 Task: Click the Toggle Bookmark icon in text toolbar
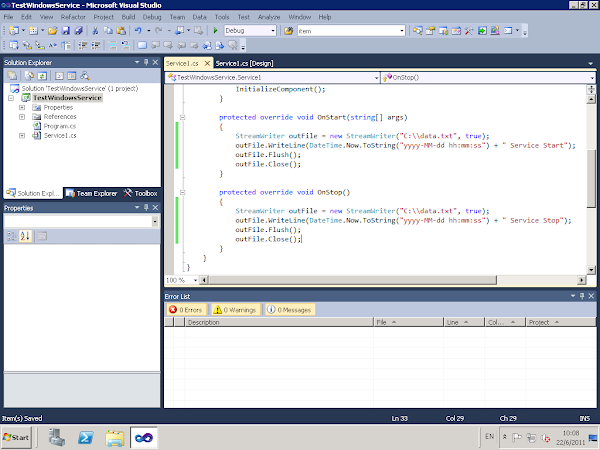click(x=142, y=46)
